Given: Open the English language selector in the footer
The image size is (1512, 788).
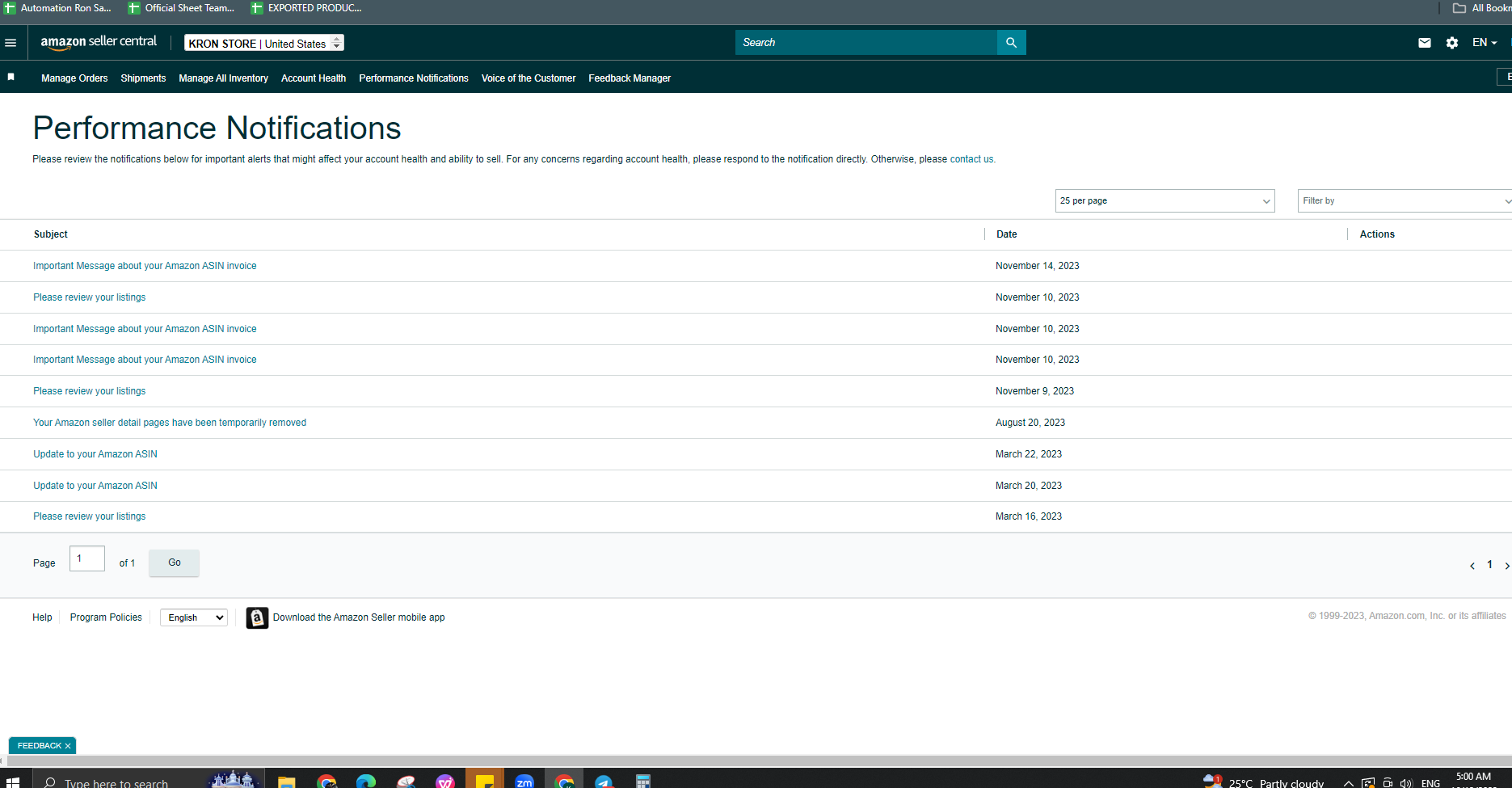Looking at the screenshot, I should click(x=194, y=617).
